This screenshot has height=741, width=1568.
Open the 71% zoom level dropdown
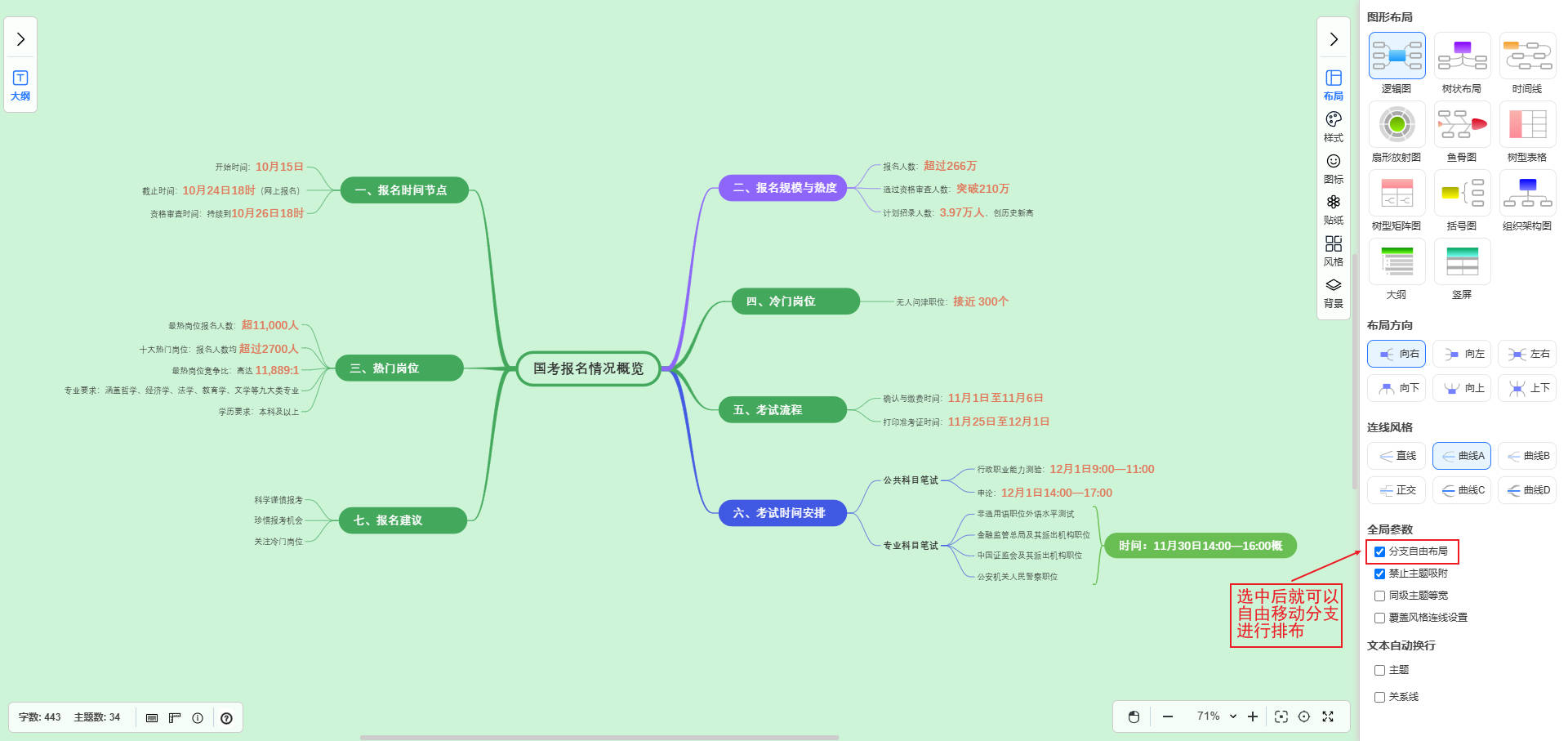click(x=1216, y=716)
